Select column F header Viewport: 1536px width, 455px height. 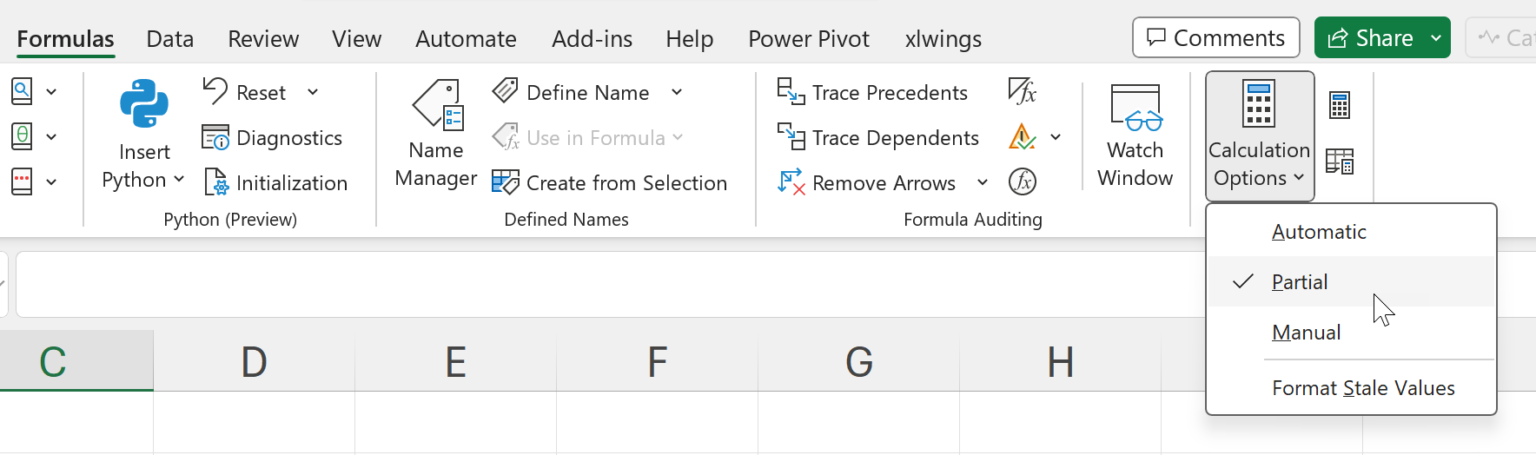click(656, 361)
